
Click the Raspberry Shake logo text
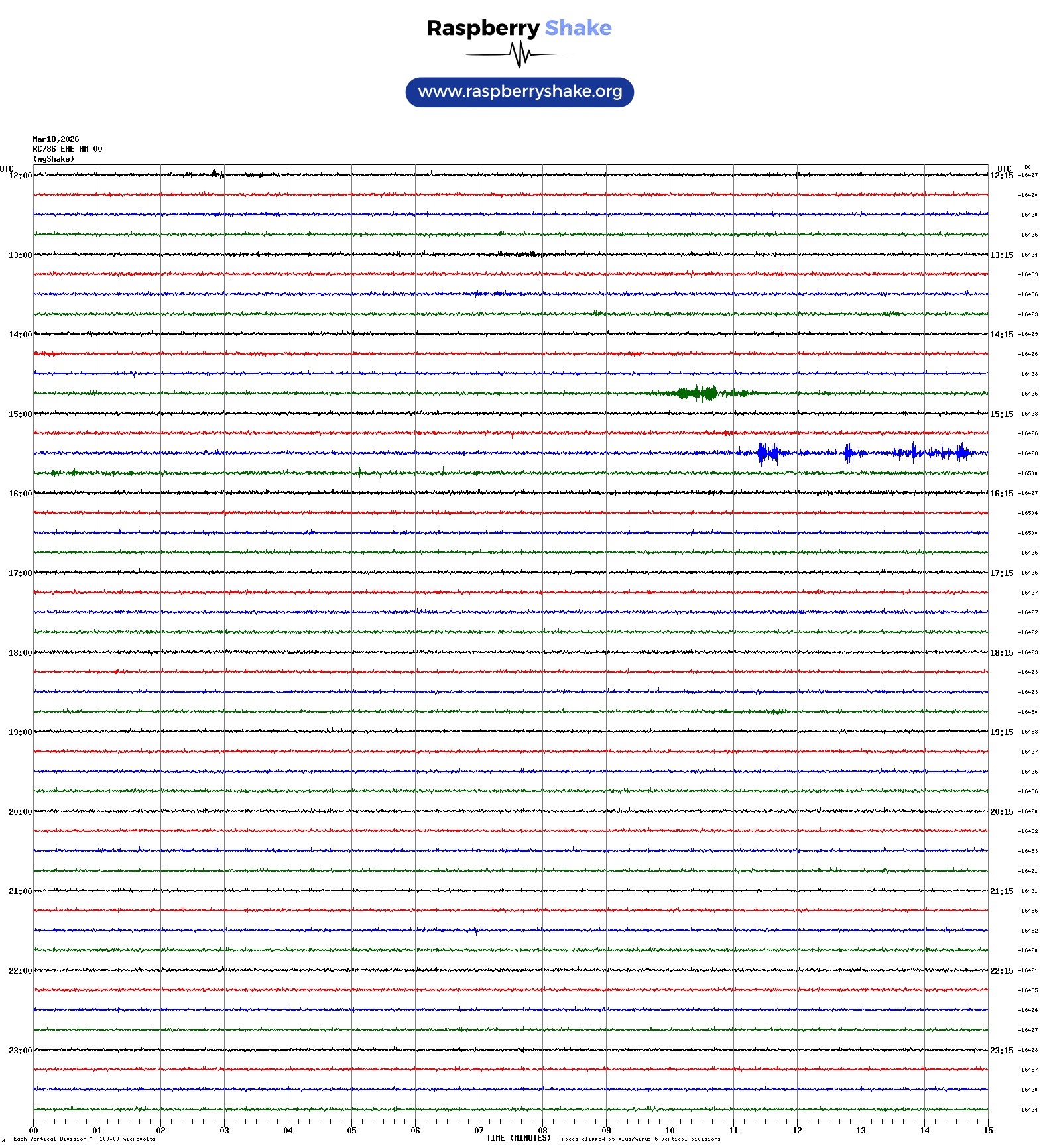tap(519, 28)
